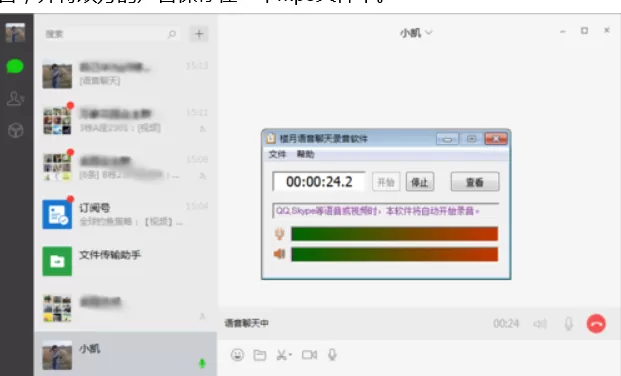Click the search magnifier icon
Image resolution: width=621 pixels, height=376 pixels.
click(172, 34)
